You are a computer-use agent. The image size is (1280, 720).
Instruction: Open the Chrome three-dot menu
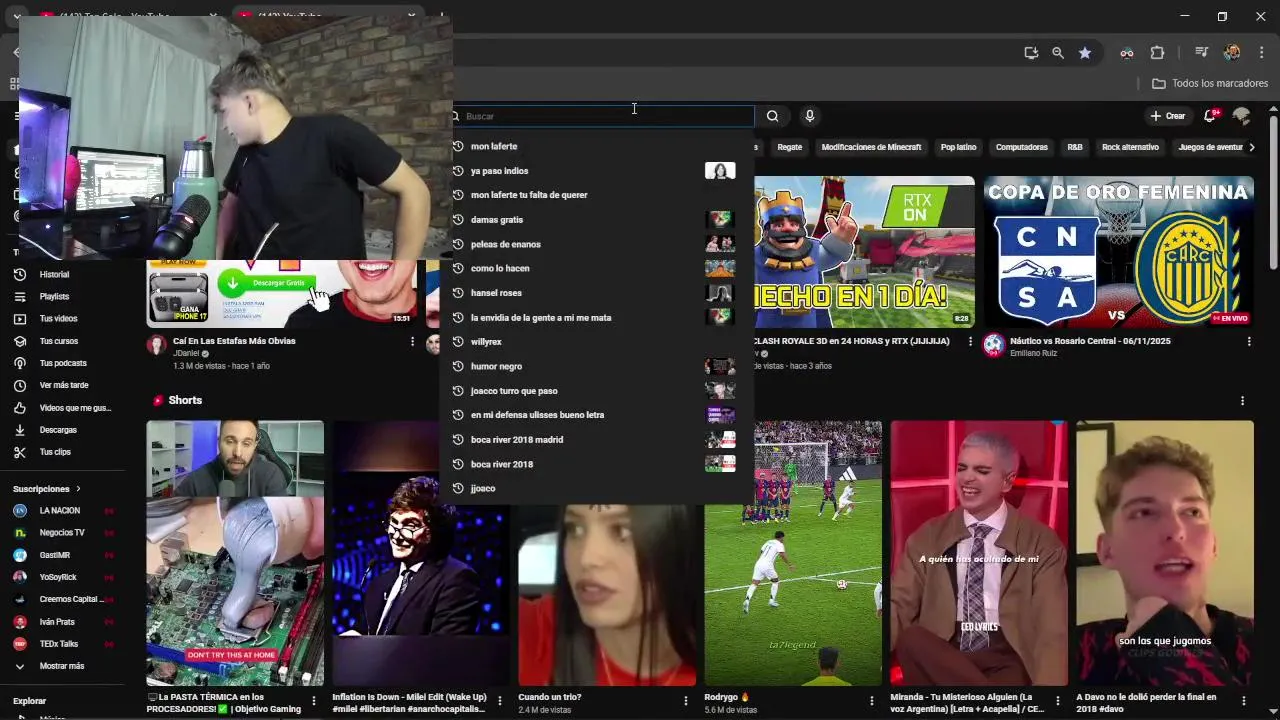pyautogui.click(x=1260, y=53)
